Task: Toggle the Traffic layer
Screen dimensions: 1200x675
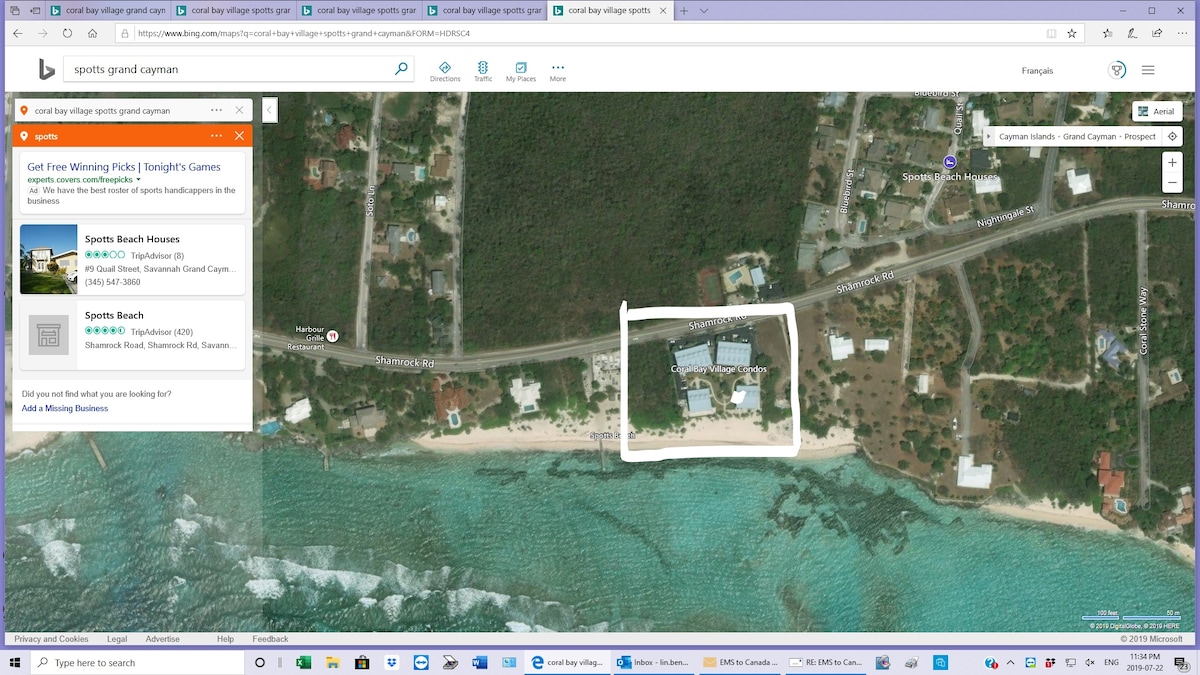Action: click(x=483, y=71)
